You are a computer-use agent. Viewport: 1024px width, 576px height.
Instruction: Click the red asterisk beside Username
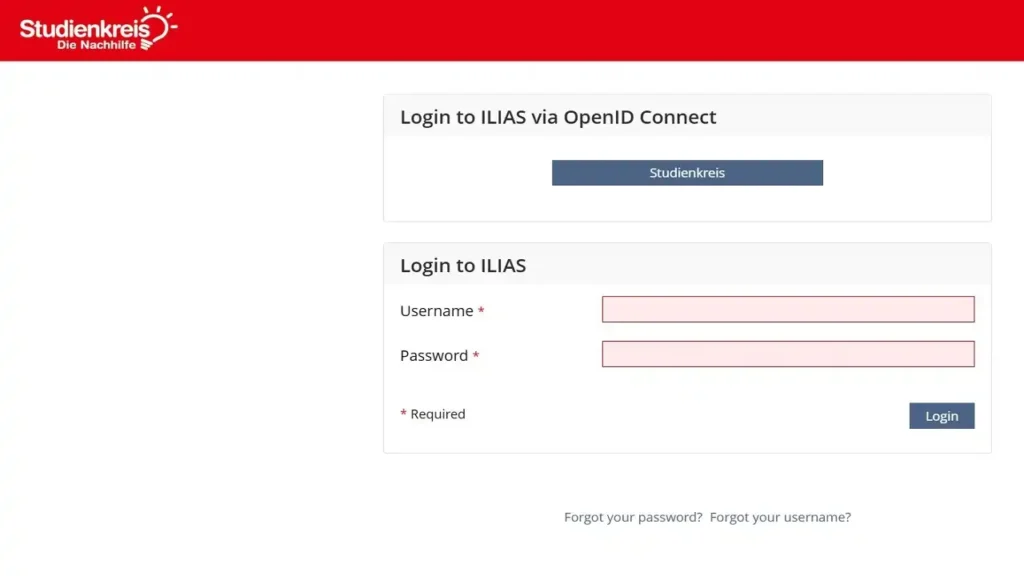coord(479,310)
